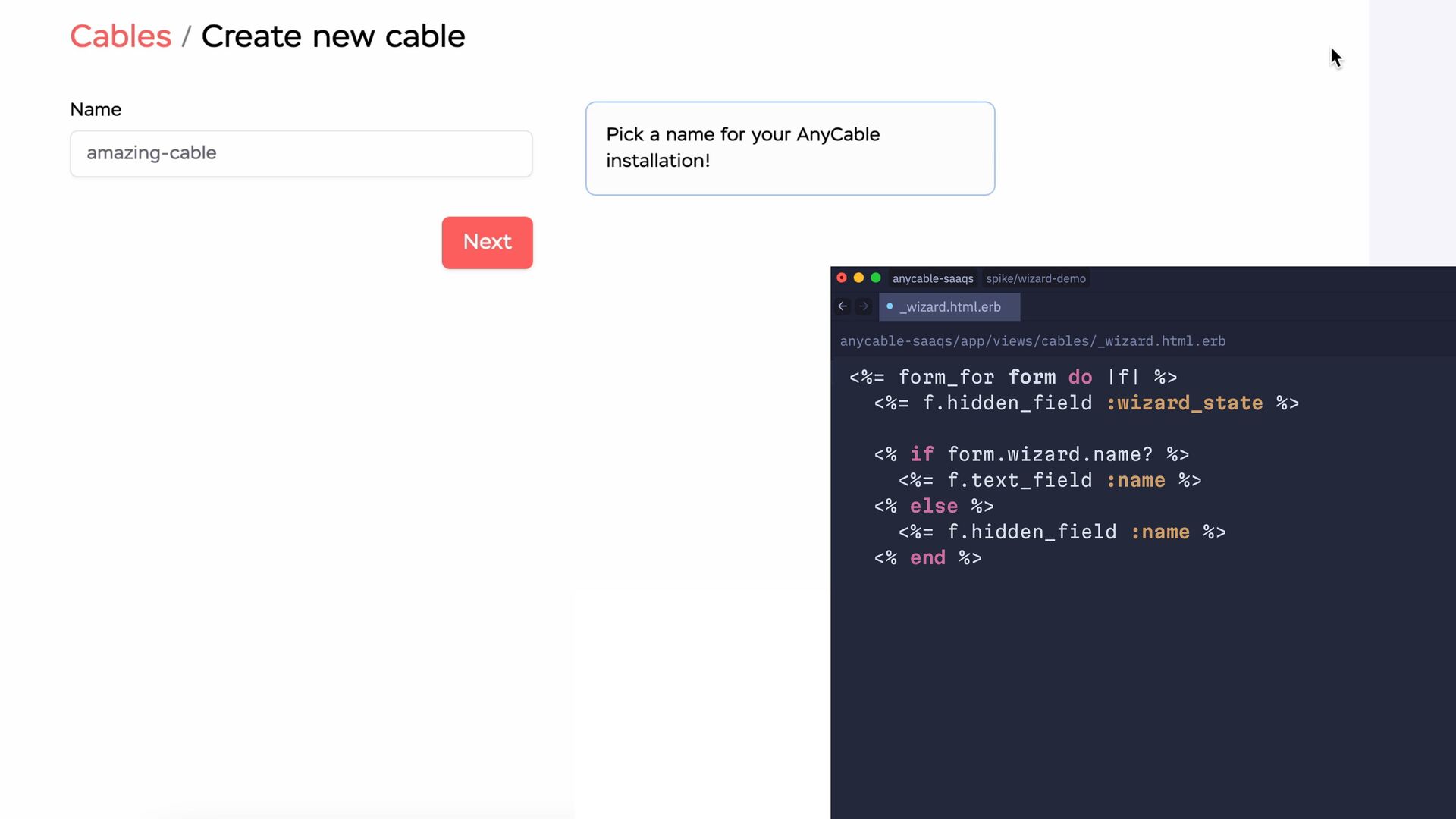1456x819 pixels.
Task: Click breadcrumb path _wizard.html.erb in editor
Action: (1161, 341)
